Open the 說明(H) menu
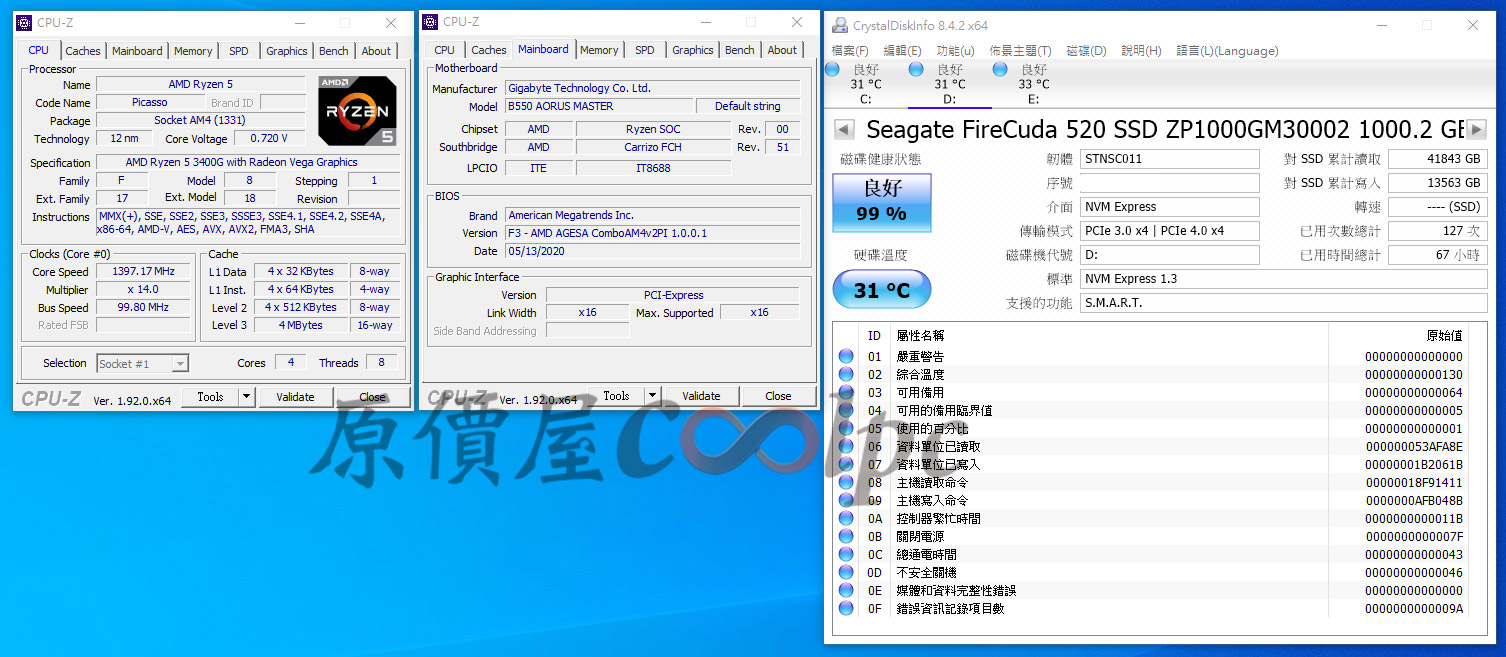Viewport: 1506px width, 657px height. 1141,51
